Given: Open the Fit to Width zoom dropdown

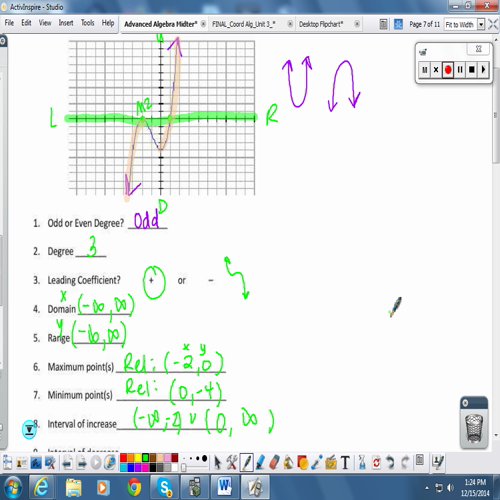Looking at the screenshot, I should point(481,24).
